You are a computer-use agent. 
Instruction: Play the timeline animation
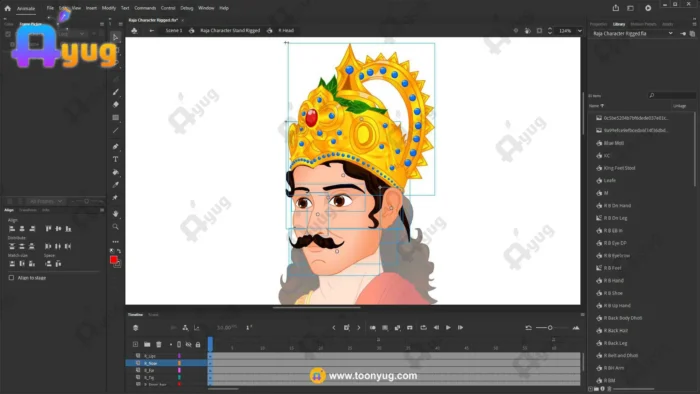click(x=448, y=328)
